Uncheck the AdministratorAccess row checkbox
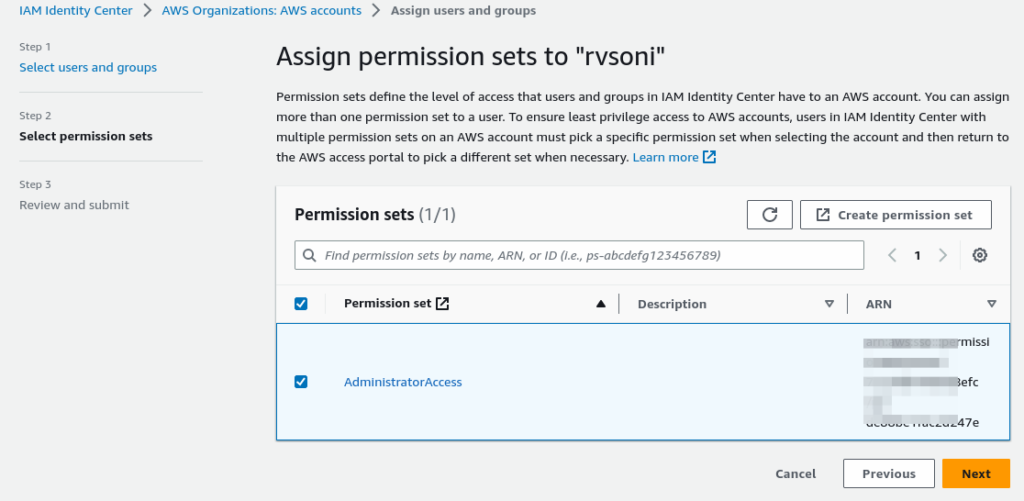This screenshot has height=501, width=1024. pos(301,382)
